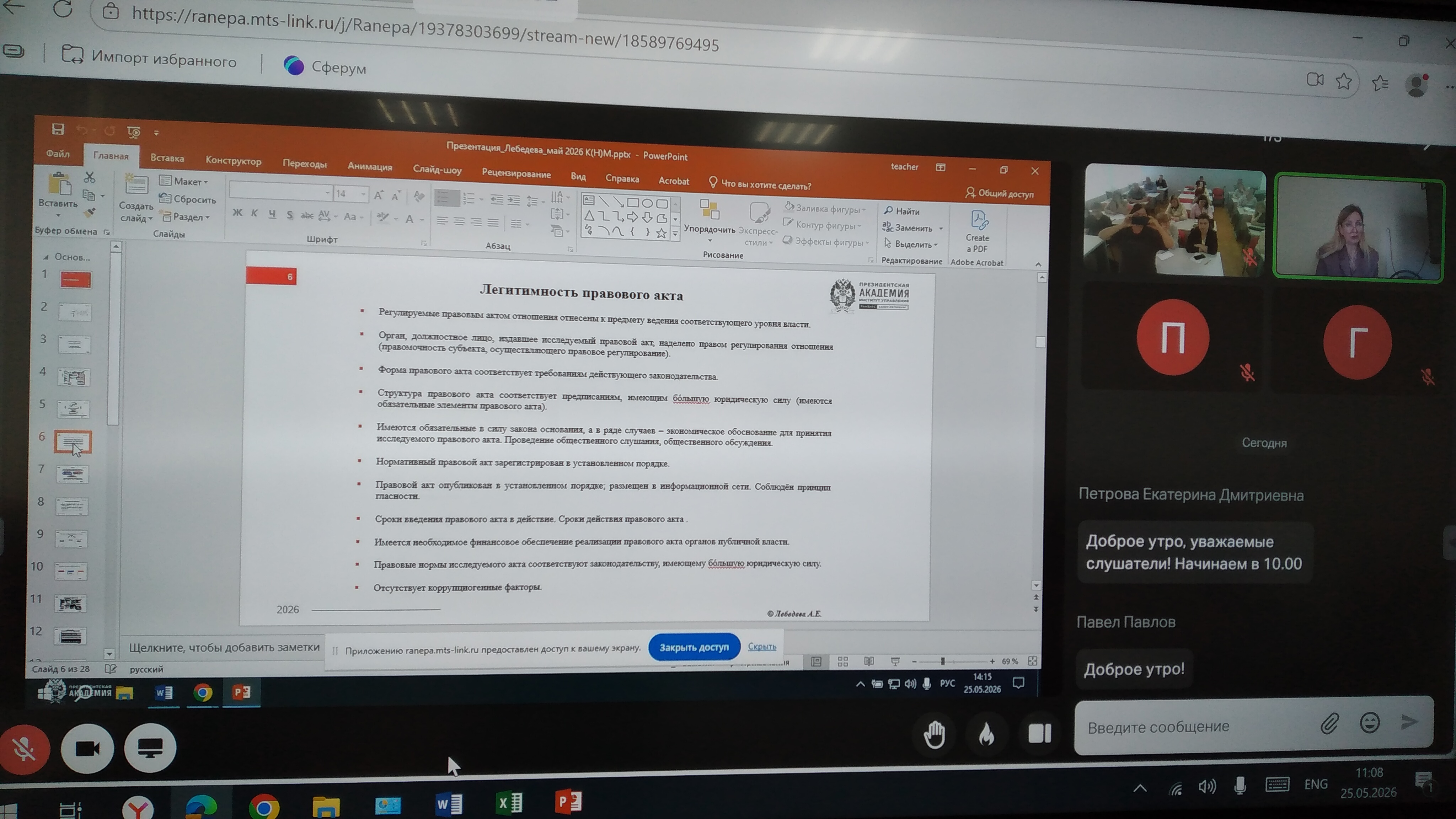Image resolution: width=1456 pixels, height=819 pixels.
Task: Click the clear formatting icon in the Шрифт group
Action: pos(419,196)
